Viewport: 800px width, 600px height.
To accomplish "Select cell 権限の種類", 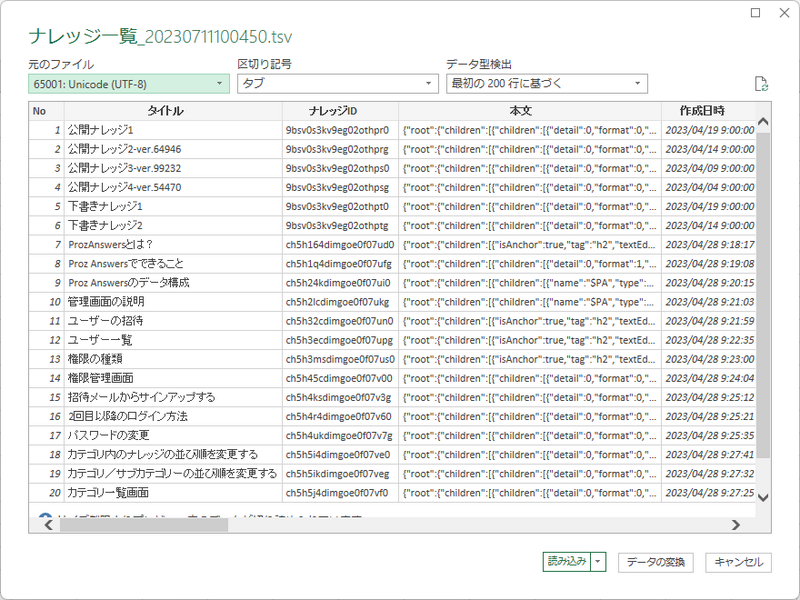I will [x=173, y=359].
